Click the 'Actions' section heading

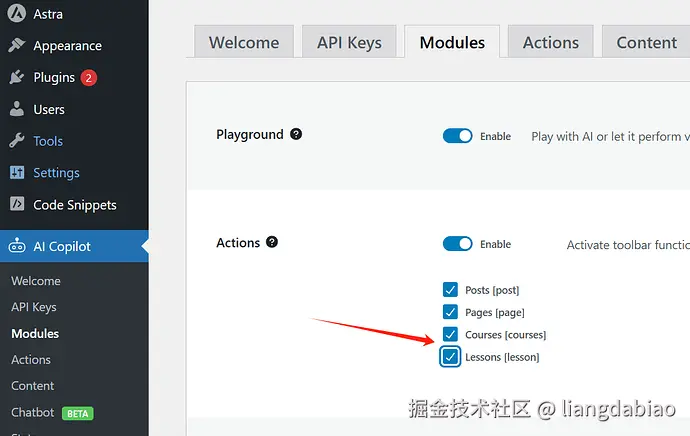pos(238,242)
